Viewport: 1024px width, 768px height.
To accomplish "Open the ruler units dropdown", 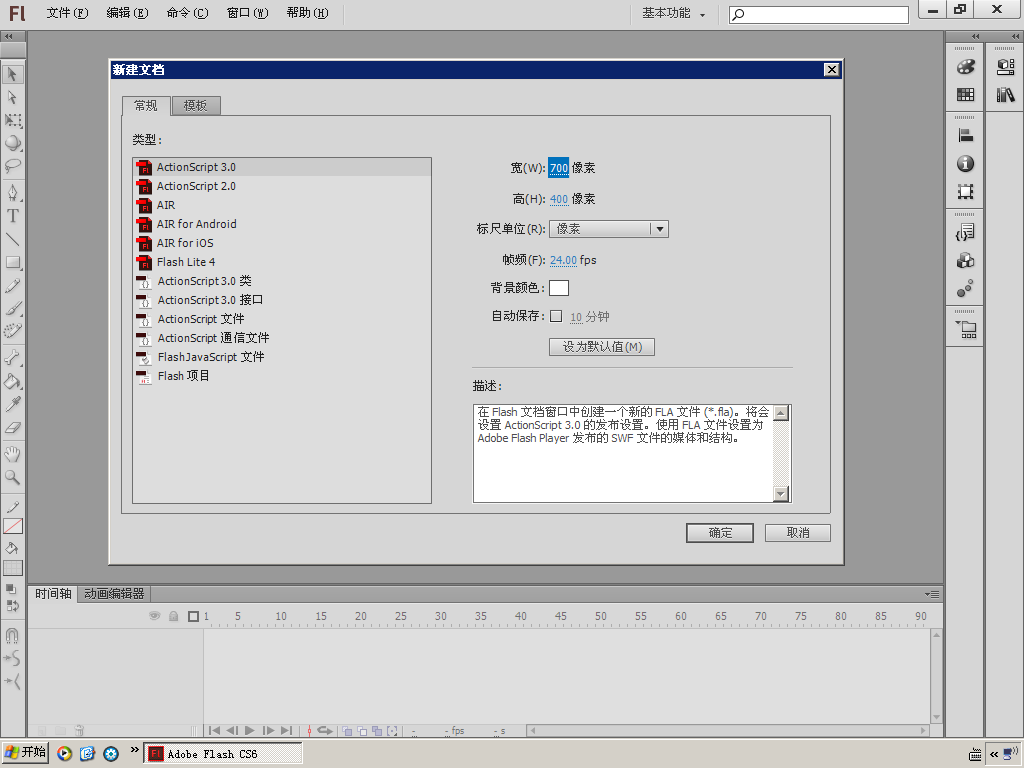I will [x=609, y=229].
